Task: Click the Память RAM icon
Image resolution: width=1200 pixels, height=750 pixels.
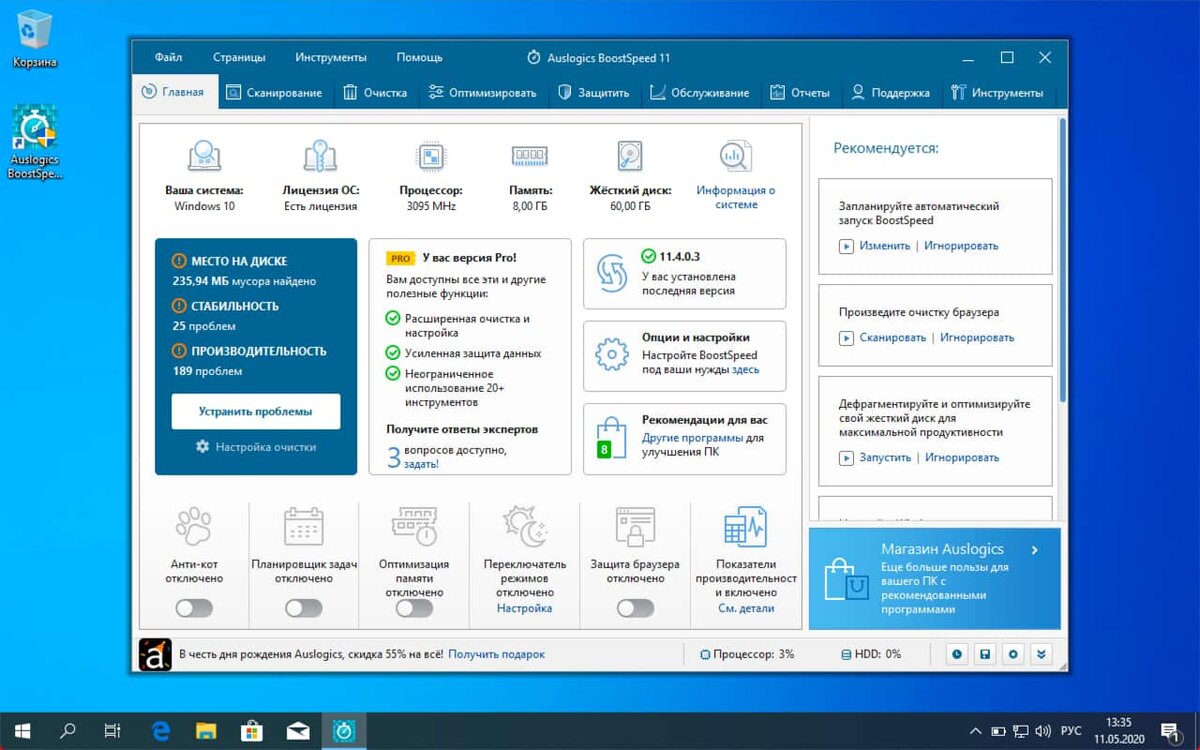Action: 530,156
